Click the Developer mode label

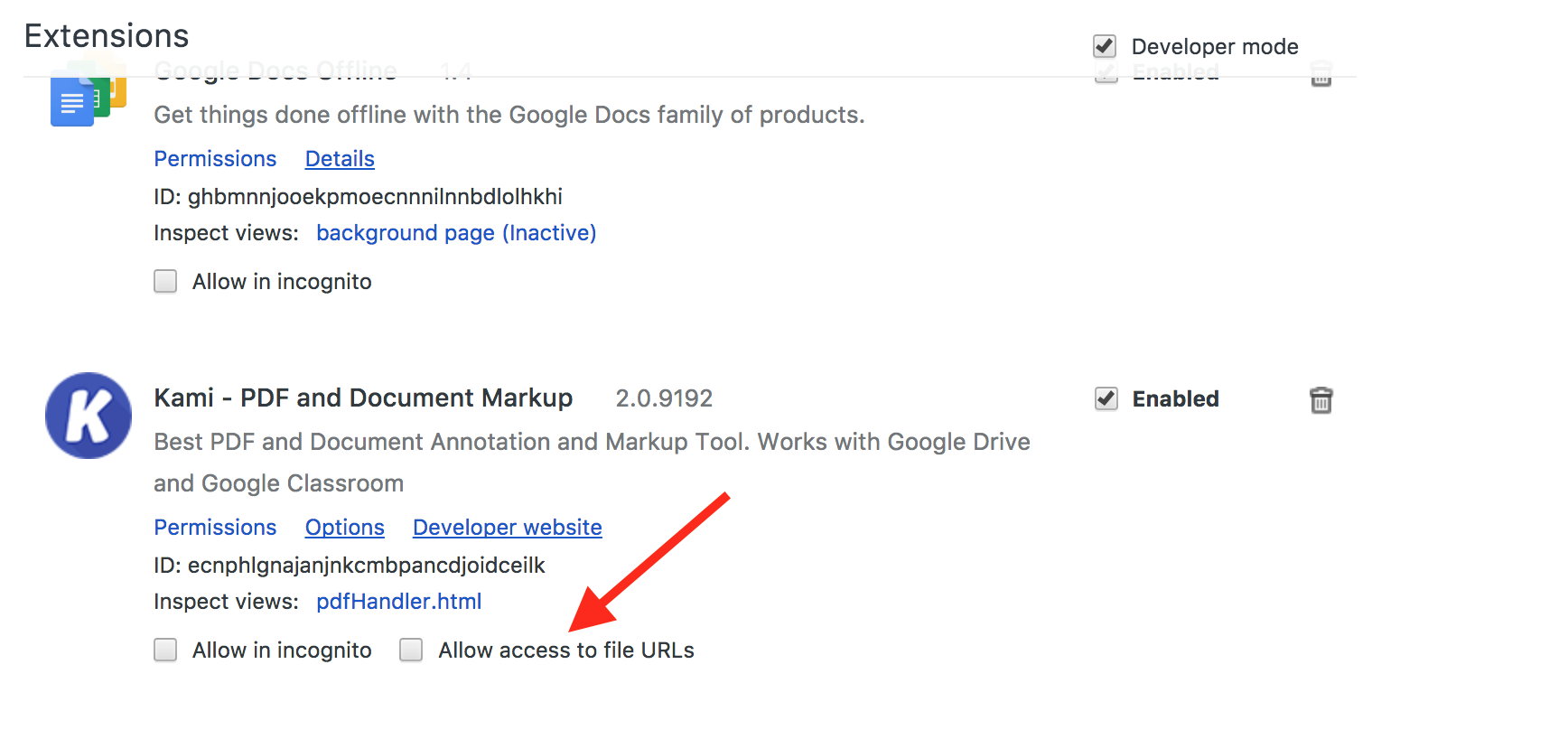point(1215,47)
